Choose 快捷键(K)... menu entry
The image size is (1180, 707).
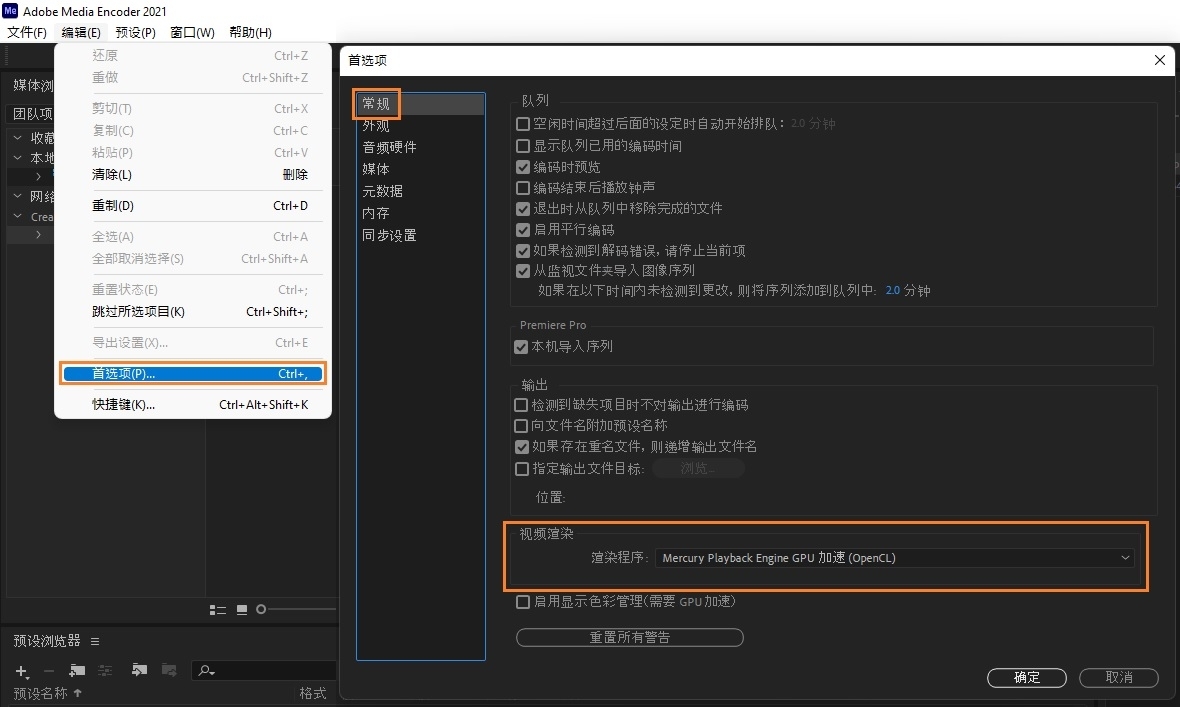[x=193, y=404]
